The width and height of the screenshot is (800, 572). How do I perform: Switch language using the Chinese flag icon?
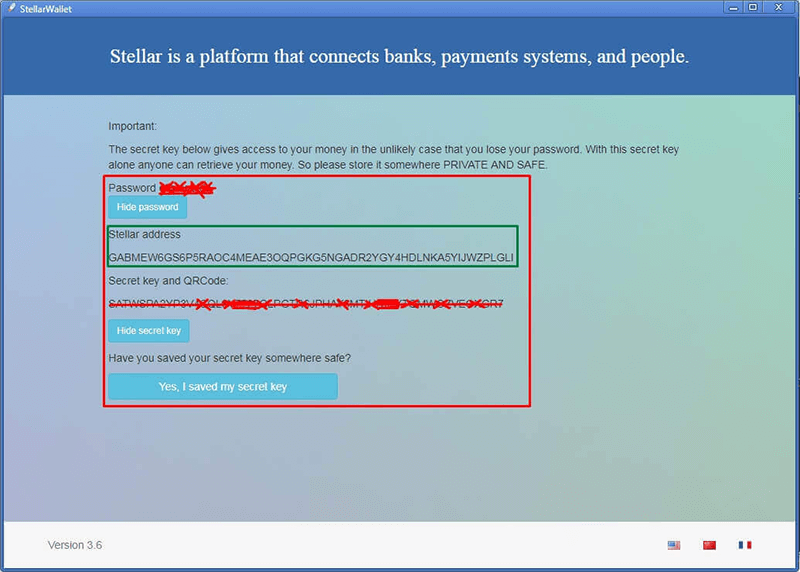[709, 545]
